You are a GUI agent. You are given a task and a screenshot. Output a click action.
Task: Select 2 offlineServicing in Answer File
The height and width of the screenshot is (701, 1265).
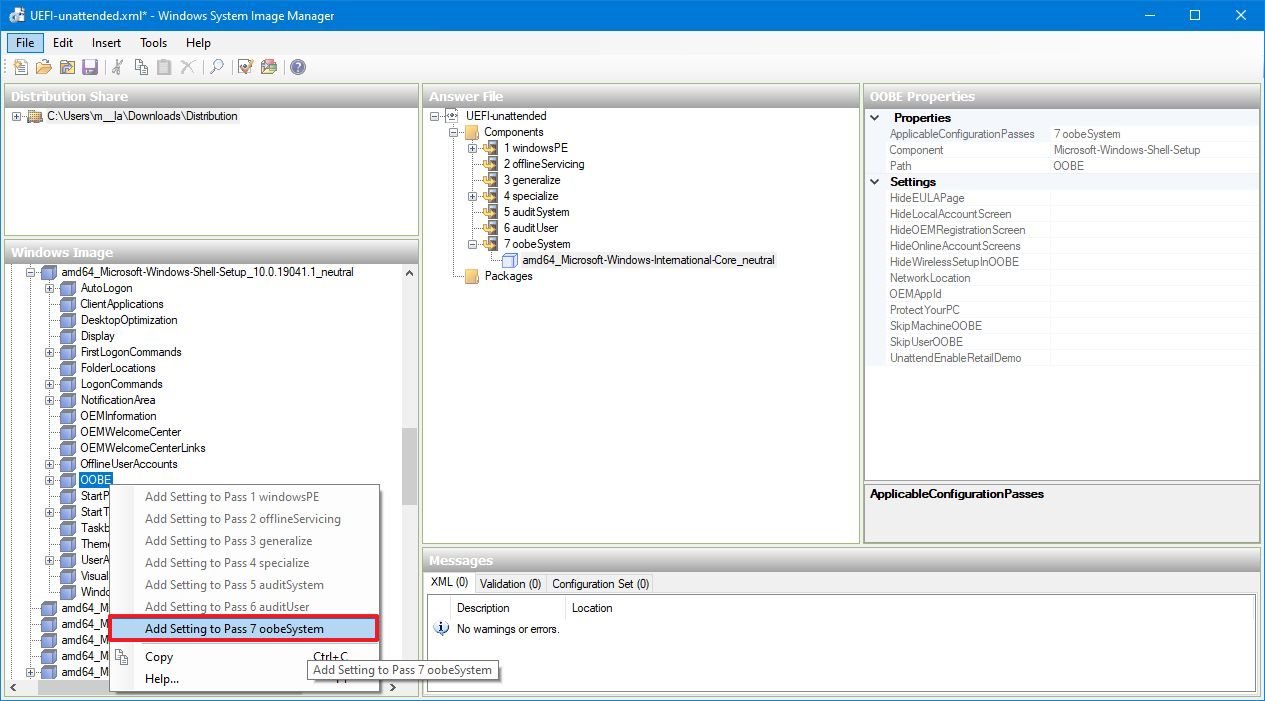click(544, 164)
